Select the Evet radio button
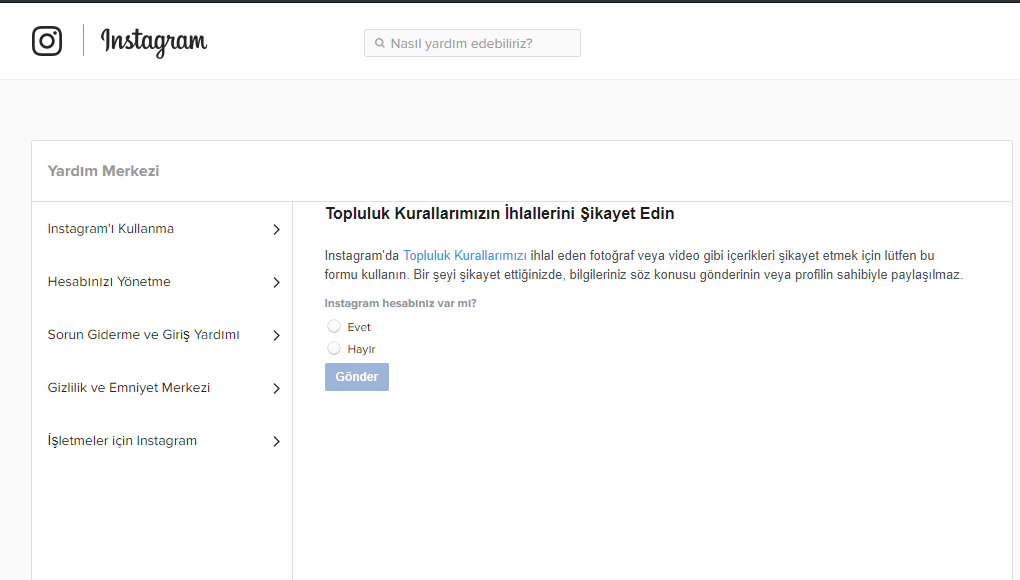The height and width of the screenshot is (580, 1020). point(334,326)
